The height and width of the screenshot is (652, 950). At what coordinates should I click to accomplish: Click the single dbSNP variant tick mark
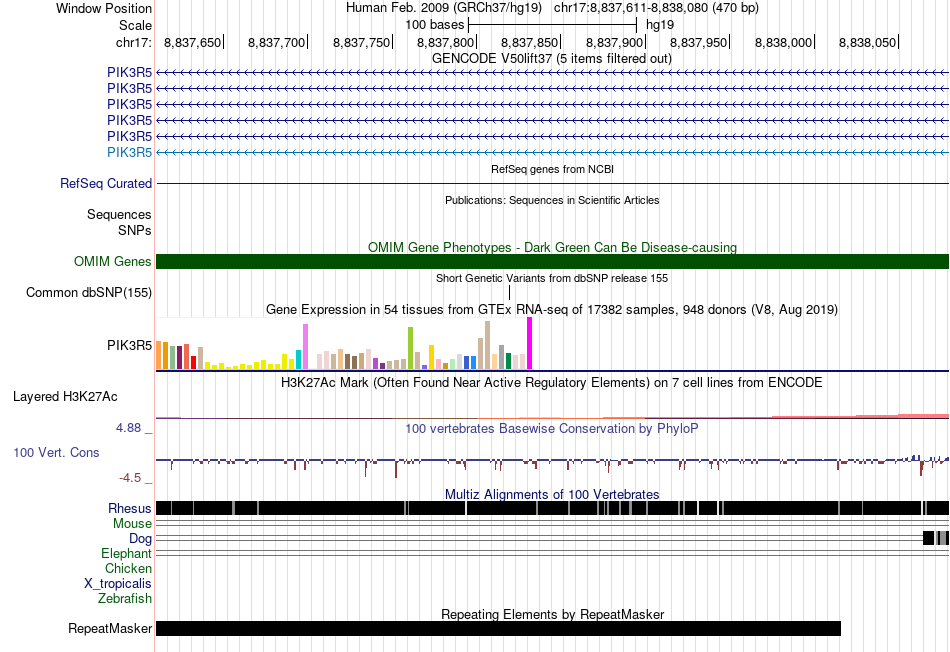[x=510, y=293]
